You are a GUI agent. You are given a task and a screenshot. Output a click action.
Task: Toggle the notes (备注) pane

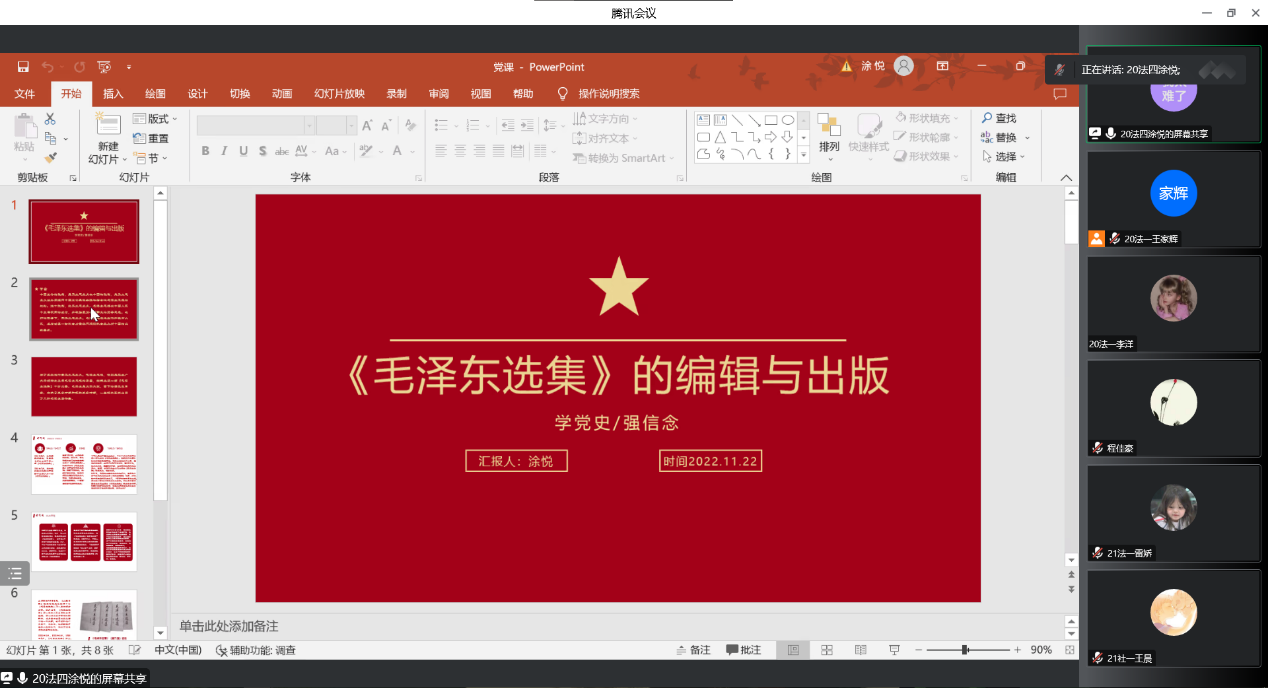coord(691,650)
